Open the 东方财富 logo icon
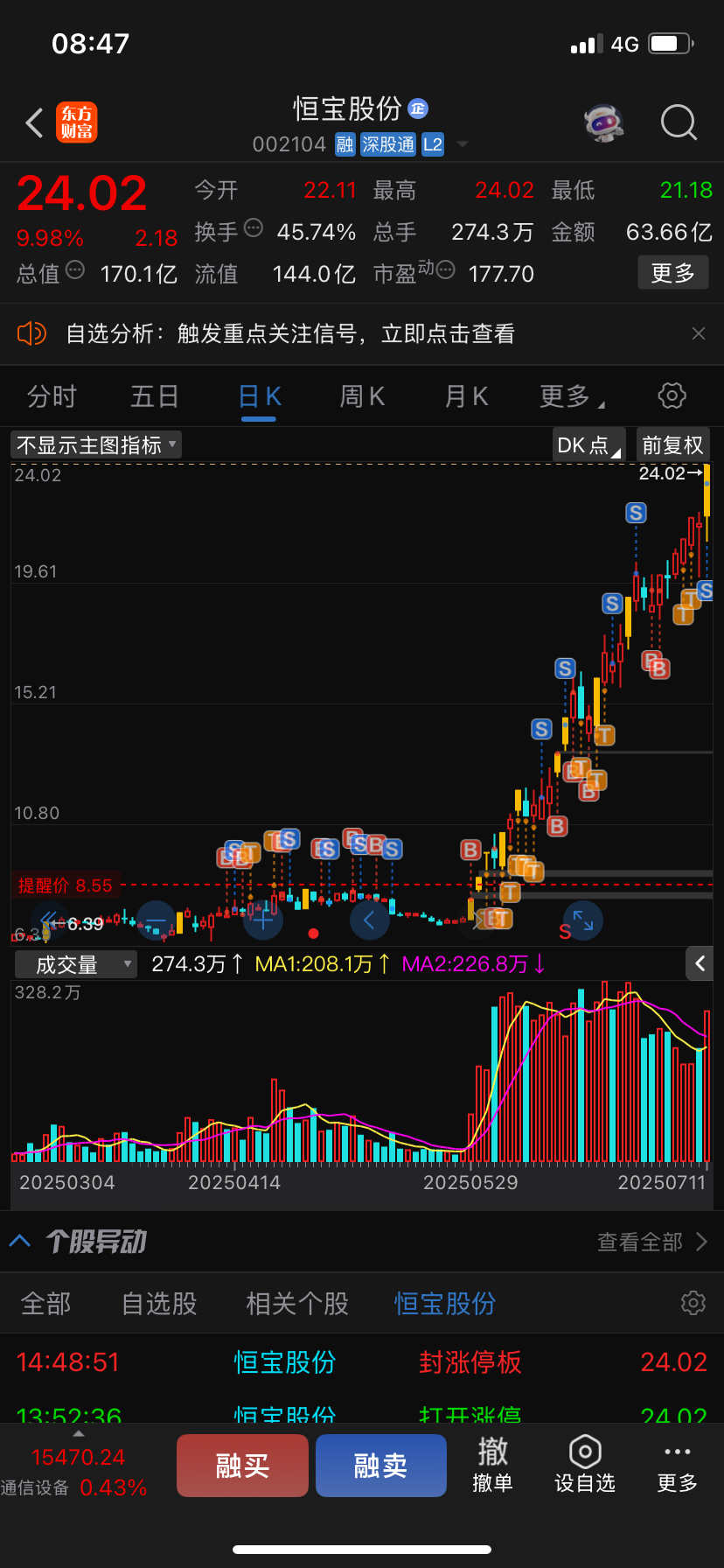The image size is (724, 1568). (77, 122)
